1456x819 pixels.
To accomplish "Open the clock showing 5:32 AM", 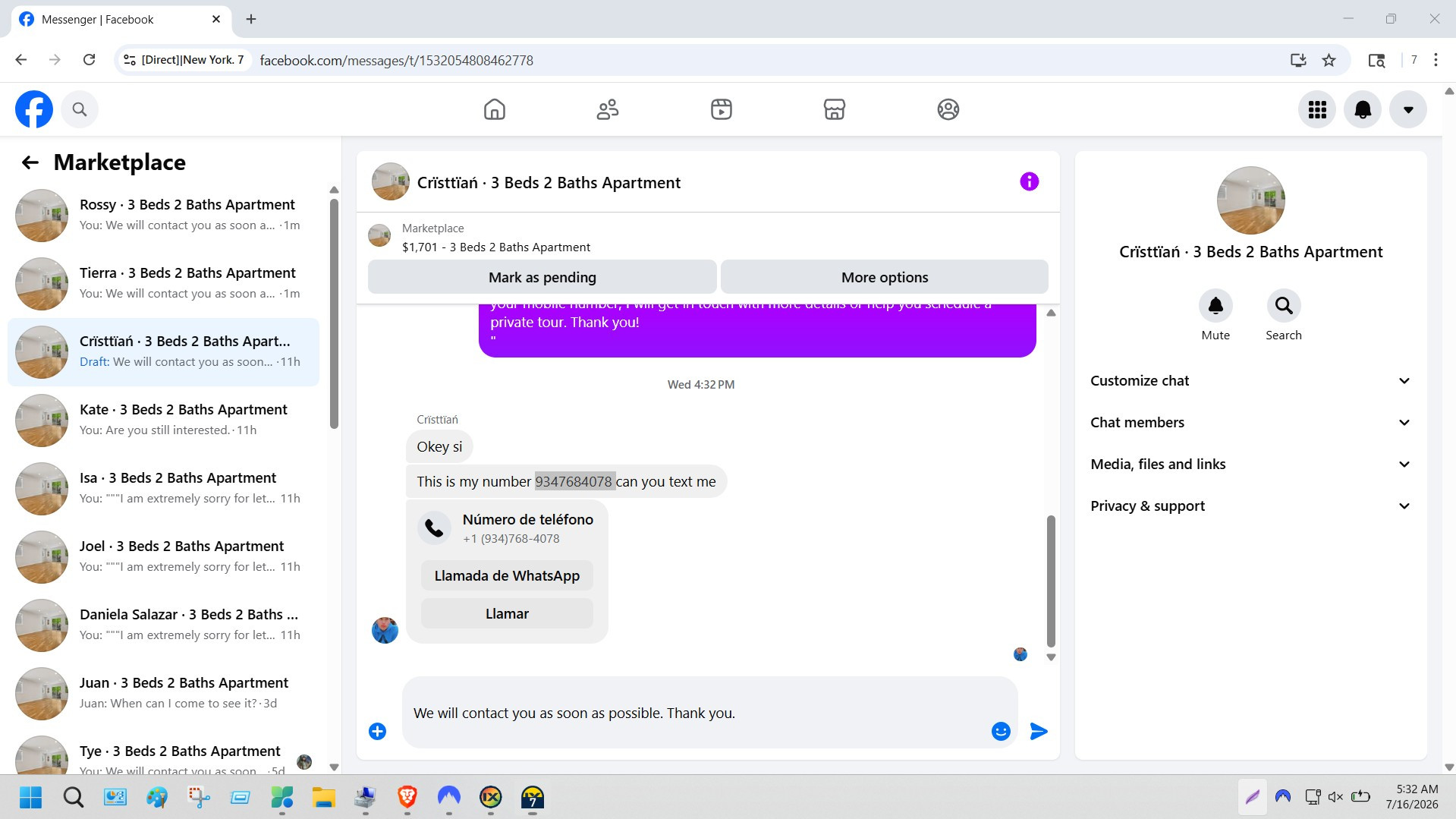I will coord(1412,796).
